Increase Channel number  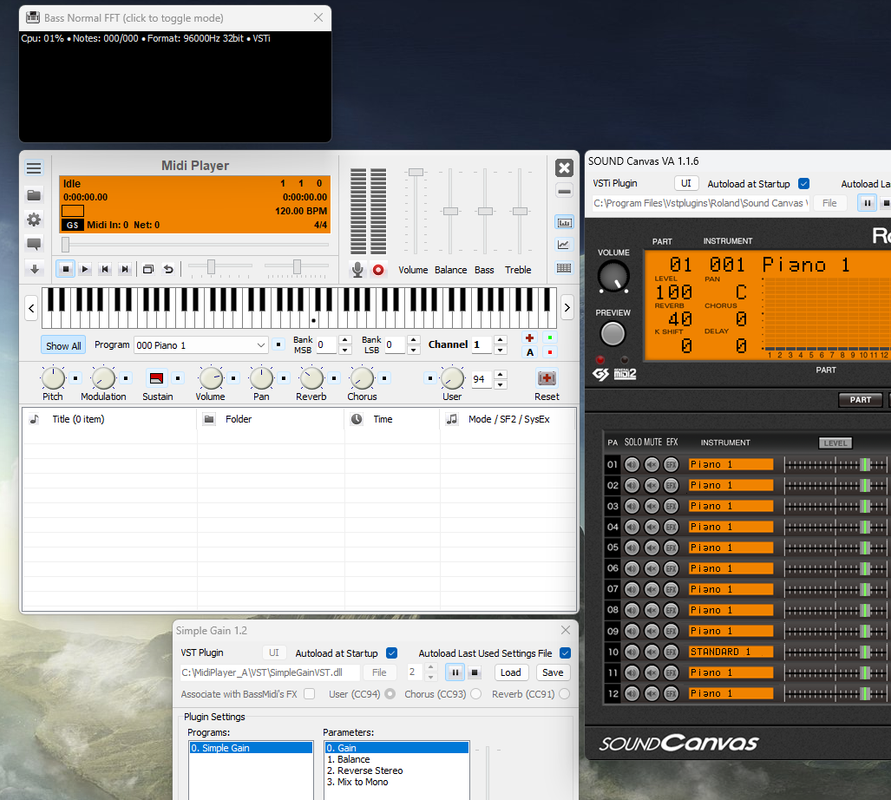(x=500, y=340)
